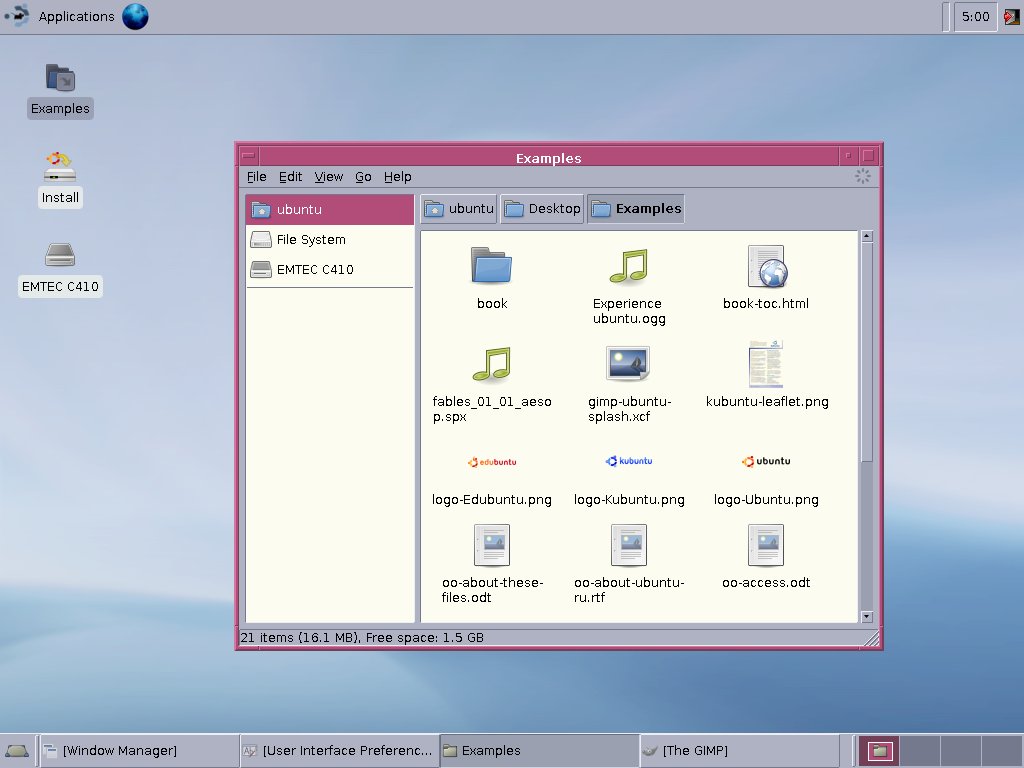This screenshot has width=1024, height=768.
Task: Switch to the first workspace in pager
Action: (x=879, y=751)
